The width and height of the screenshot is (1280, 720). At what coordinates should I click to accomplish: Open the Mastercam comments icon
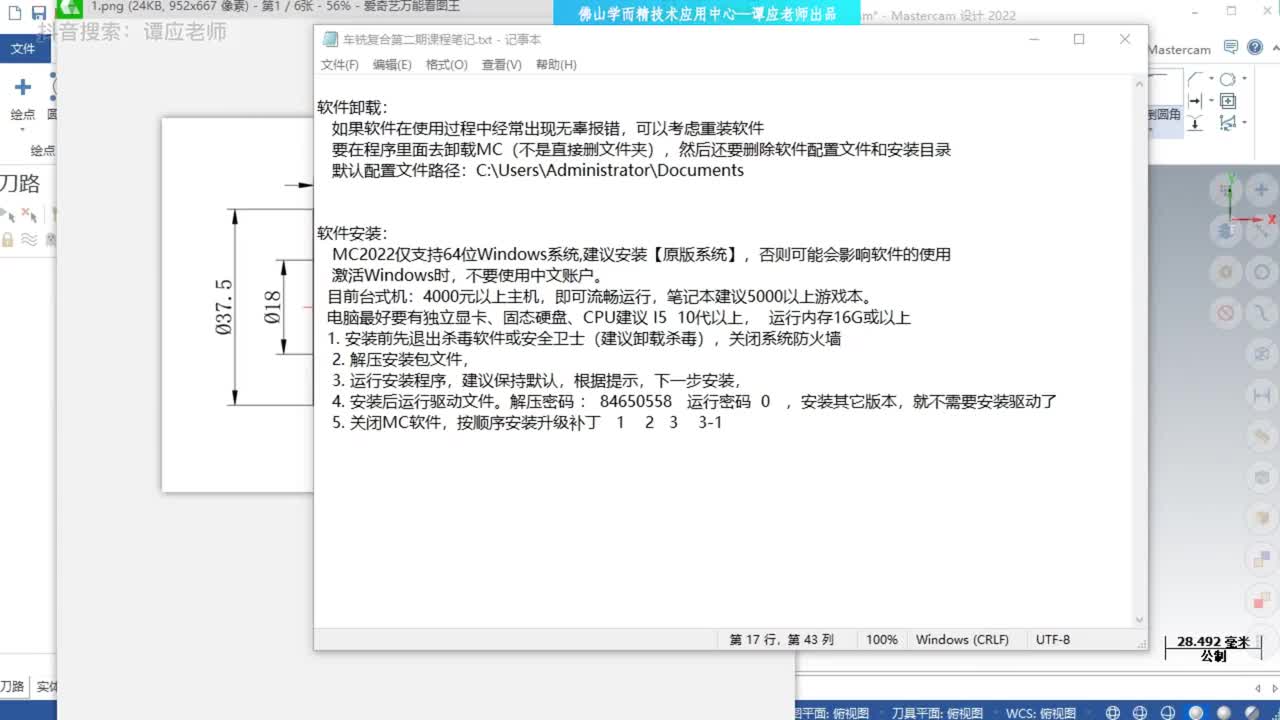pos(1230,48)
